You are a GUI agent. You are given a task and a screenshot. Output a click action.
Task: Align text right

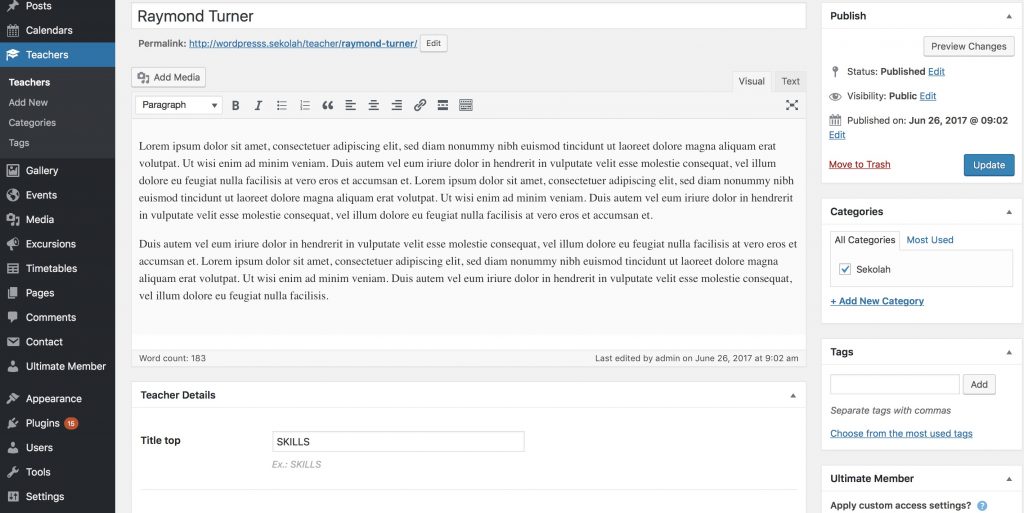tap(396, 105)
